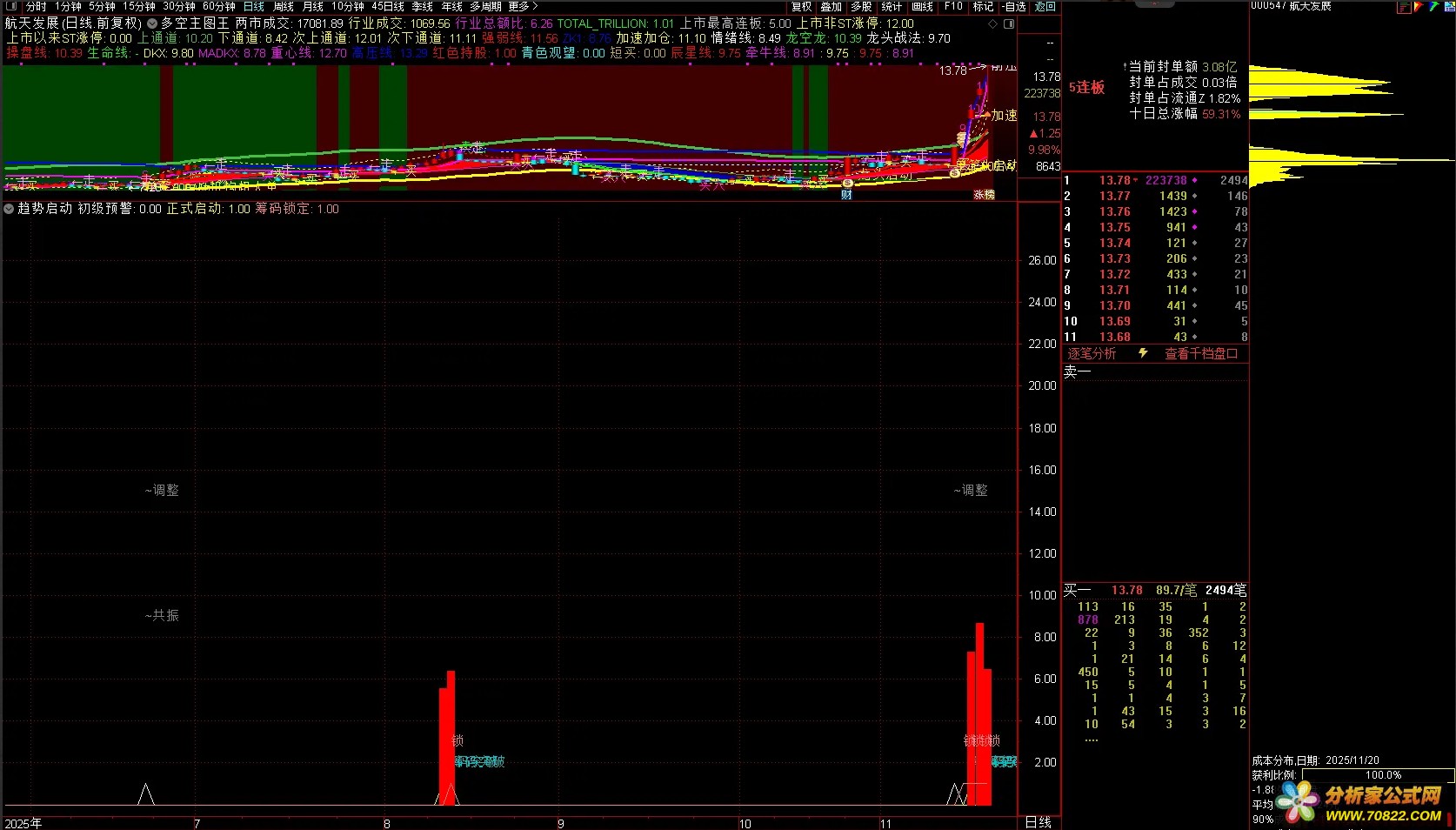Click the 叠加 toolbar button

[x=832, y=6]
